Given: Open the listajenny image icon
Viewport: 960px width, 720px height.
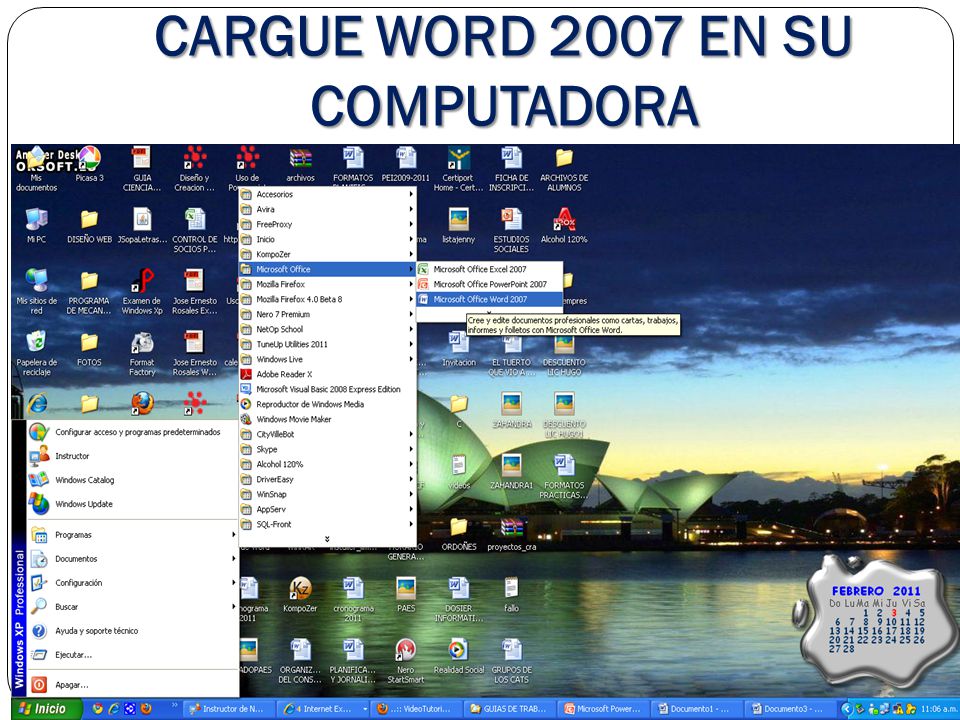Looking at the screenshot, I should point(459,225).
